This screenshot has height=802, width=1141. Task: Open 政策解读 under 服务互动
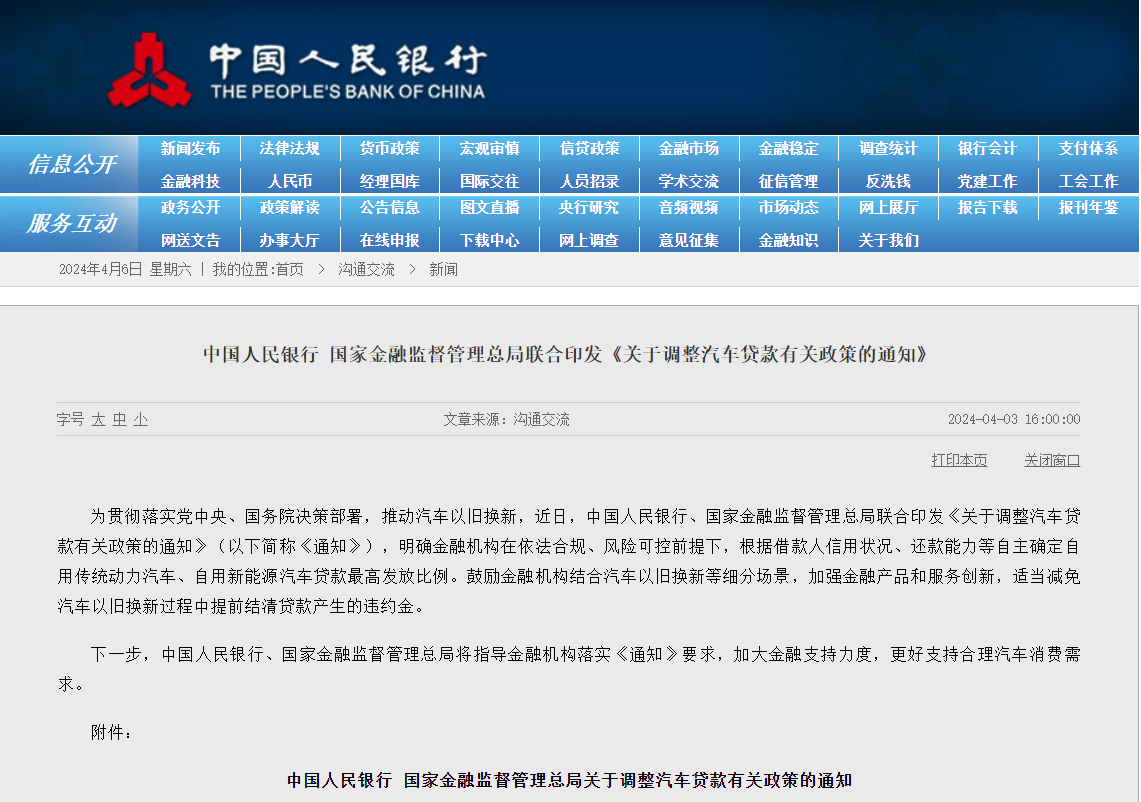point(290,207)
